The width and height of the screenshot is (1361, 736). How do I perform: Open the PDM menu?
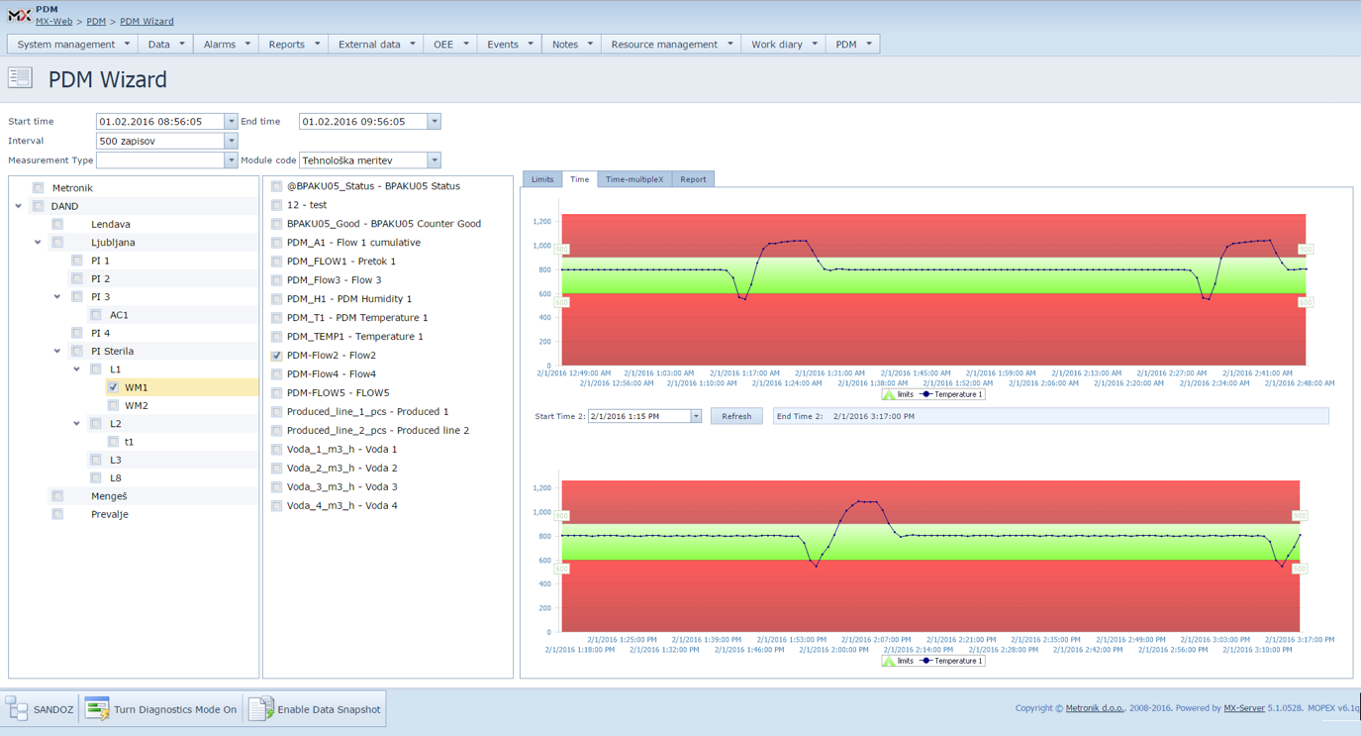click(853, 44)
